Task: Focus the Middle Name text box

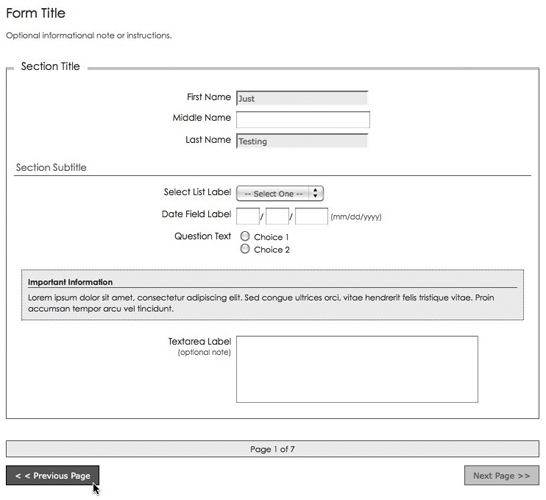Action: coord(303,120)
